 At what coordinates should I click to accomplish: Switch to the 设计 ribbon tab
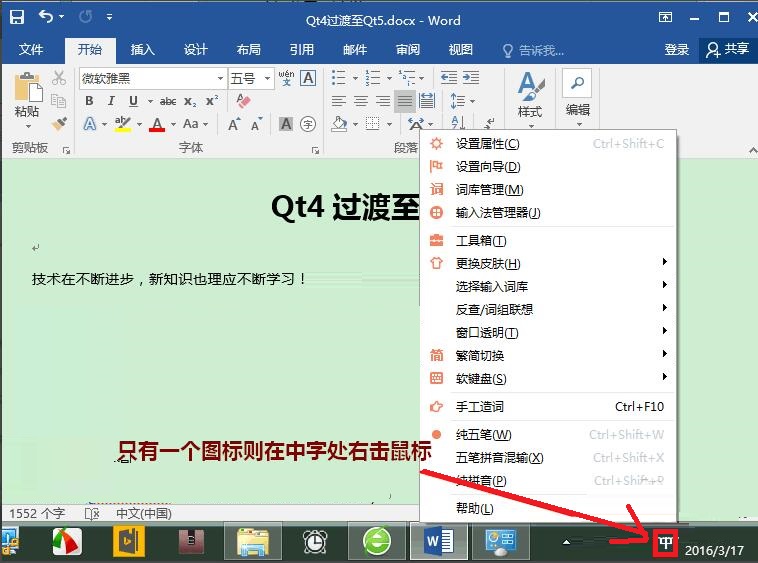click(x=195, y=49)
